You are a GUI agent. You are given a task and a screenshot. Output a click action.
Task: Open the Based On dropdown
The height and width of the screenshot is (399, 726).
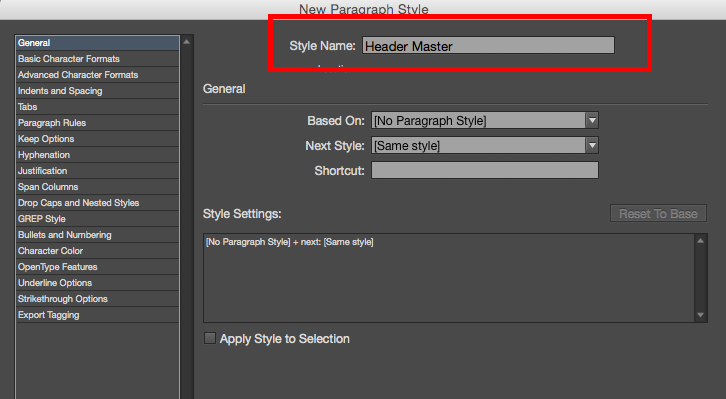(x=485, y=120)
